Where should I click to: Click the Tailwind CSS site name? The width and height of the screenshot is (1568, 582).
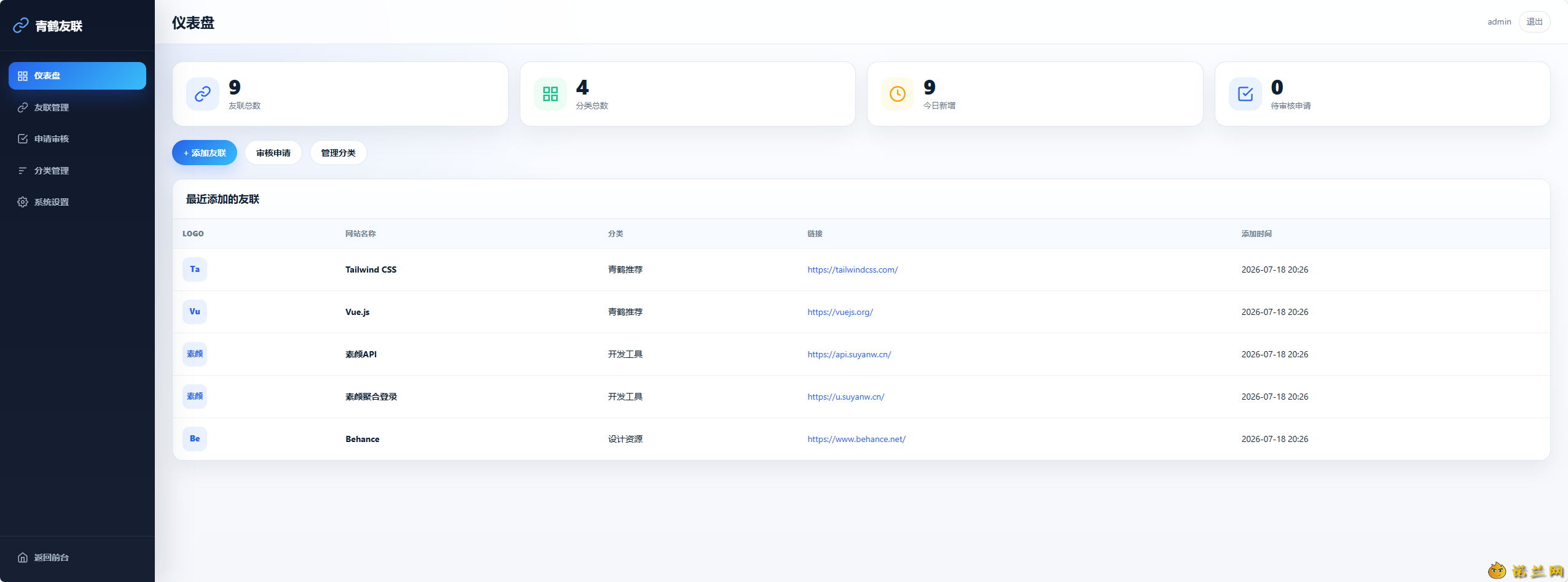[371, 270]
